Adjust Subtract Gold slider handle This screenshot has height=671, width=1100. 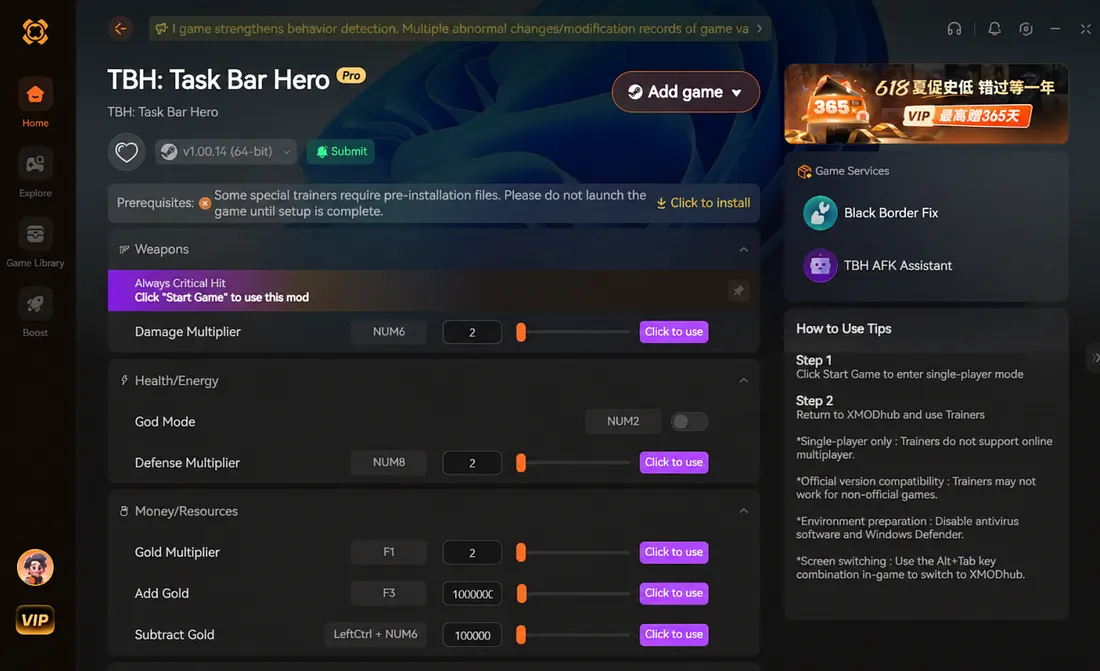[521, 635]
